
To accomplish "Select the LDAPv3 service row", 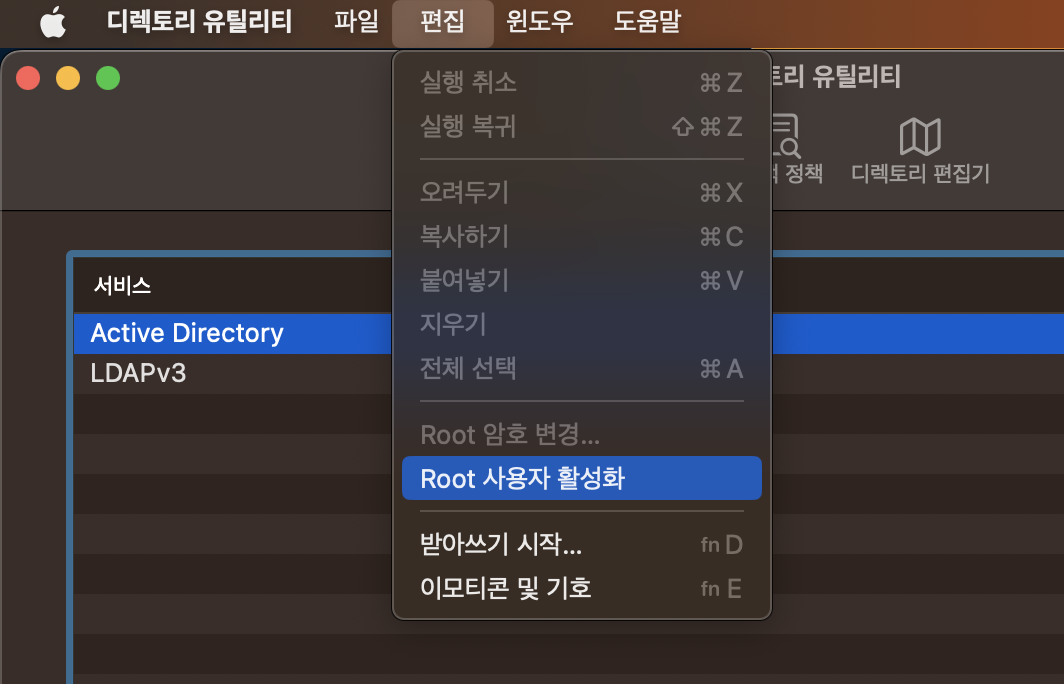I will click(569, 373).
